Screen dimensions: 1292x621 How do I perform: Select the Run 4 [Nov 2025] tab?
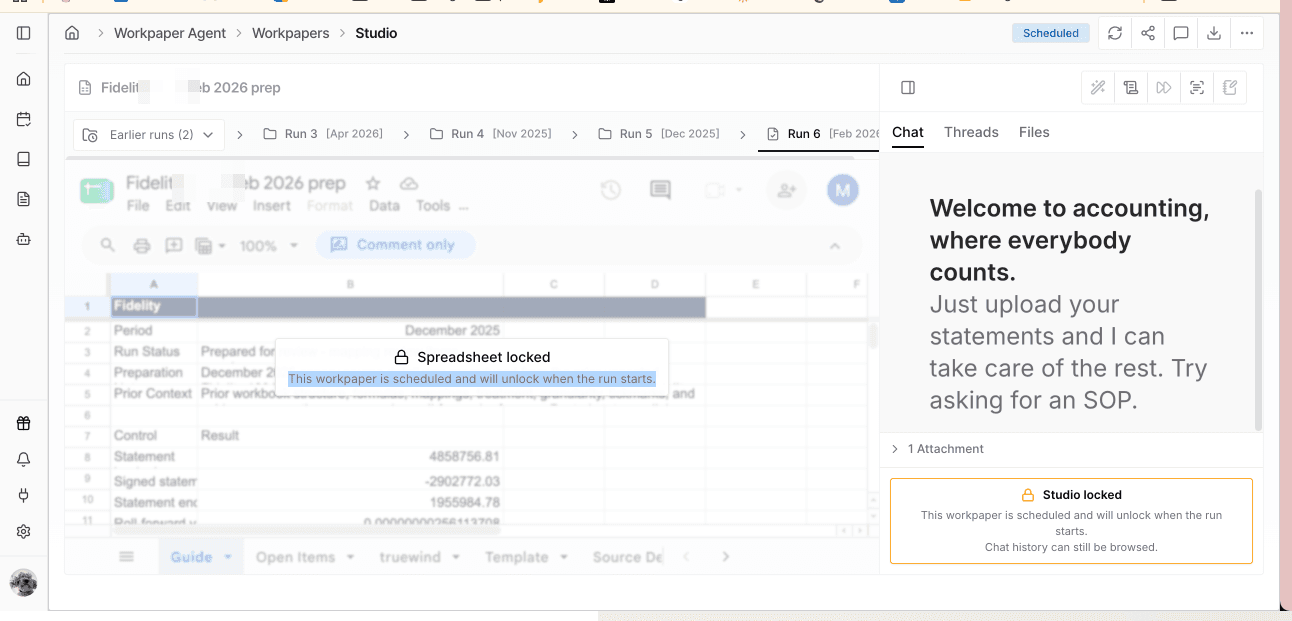490,134
